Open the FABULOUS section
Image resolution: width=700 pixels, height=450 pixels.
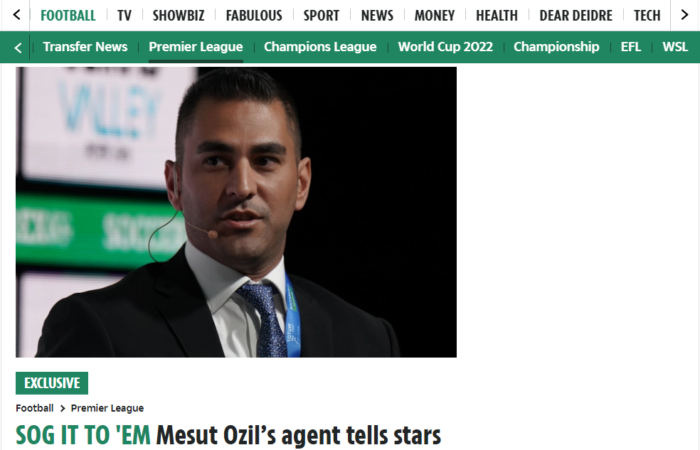pyautogui.click(x=254, y=16)
